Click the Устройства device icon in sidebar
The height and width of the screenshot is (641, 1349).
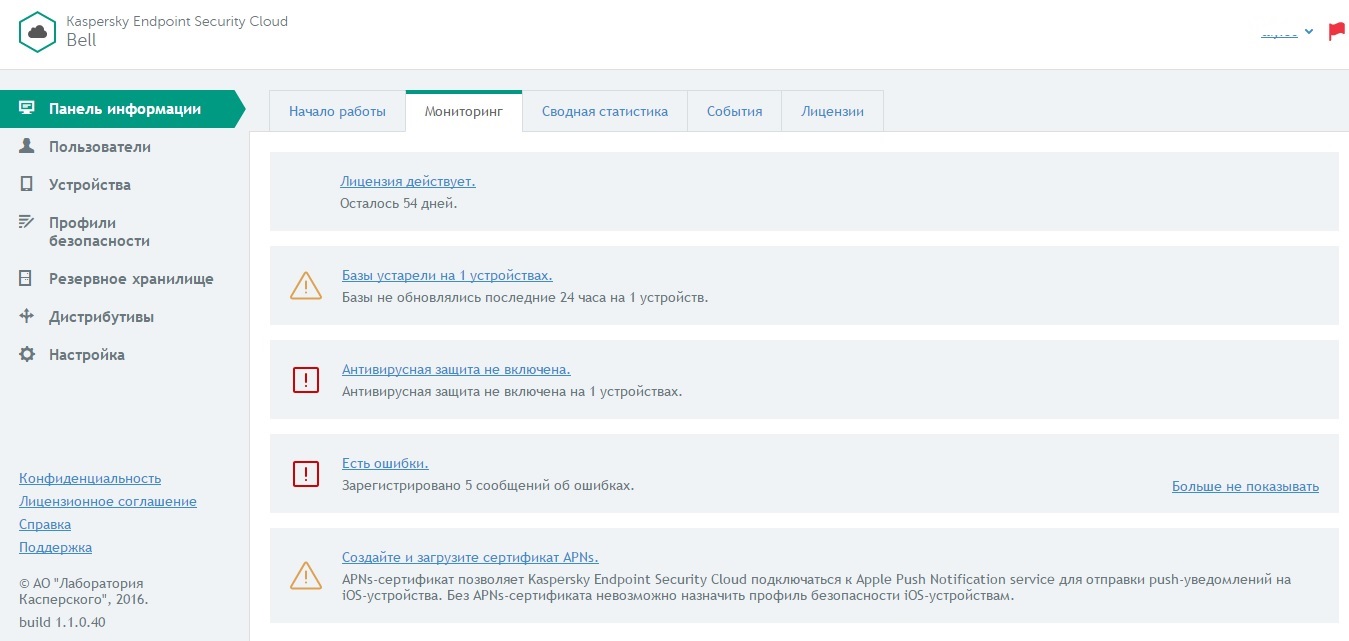tap(27, 184)
